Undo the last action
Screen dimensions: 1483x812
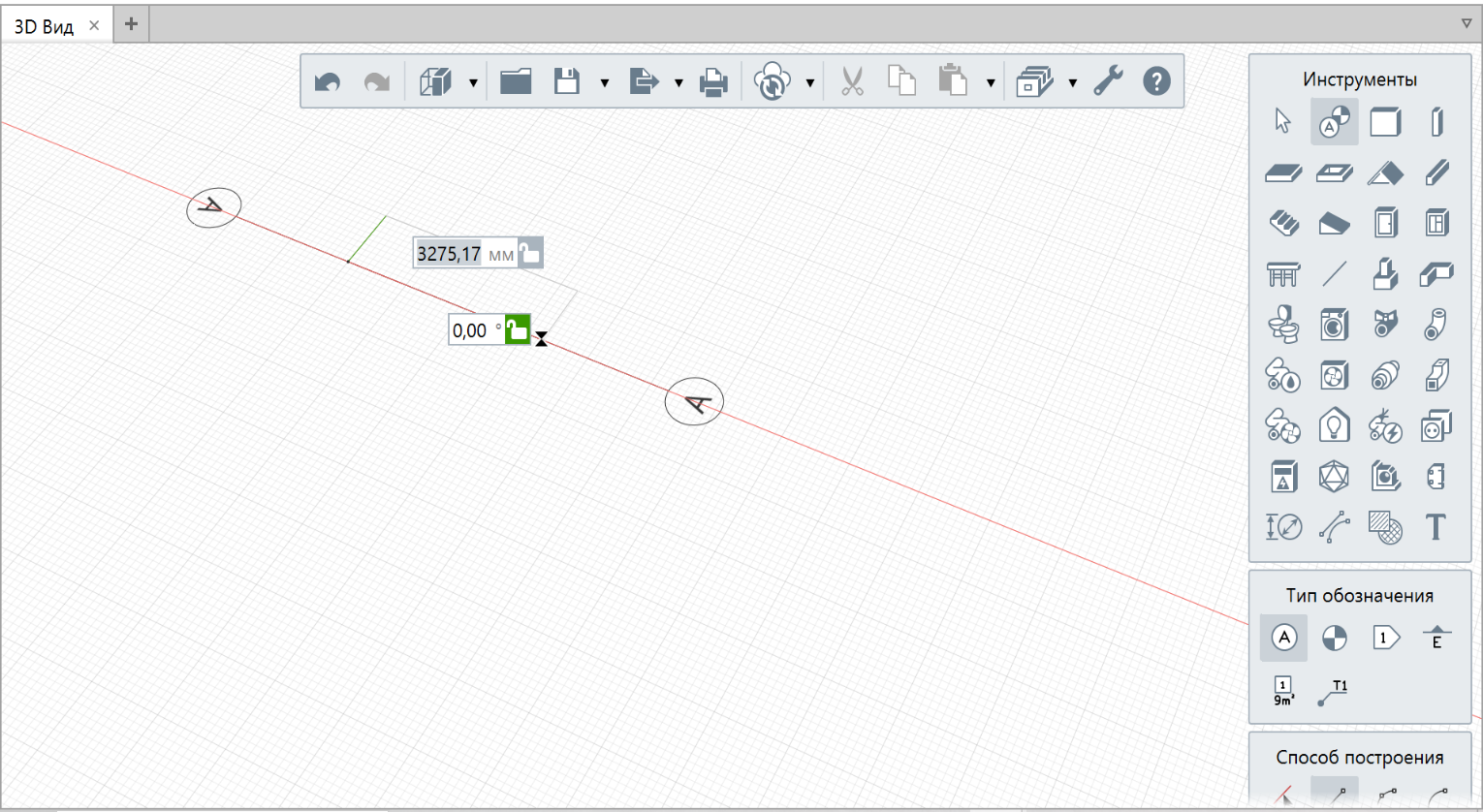pos(328,81)
